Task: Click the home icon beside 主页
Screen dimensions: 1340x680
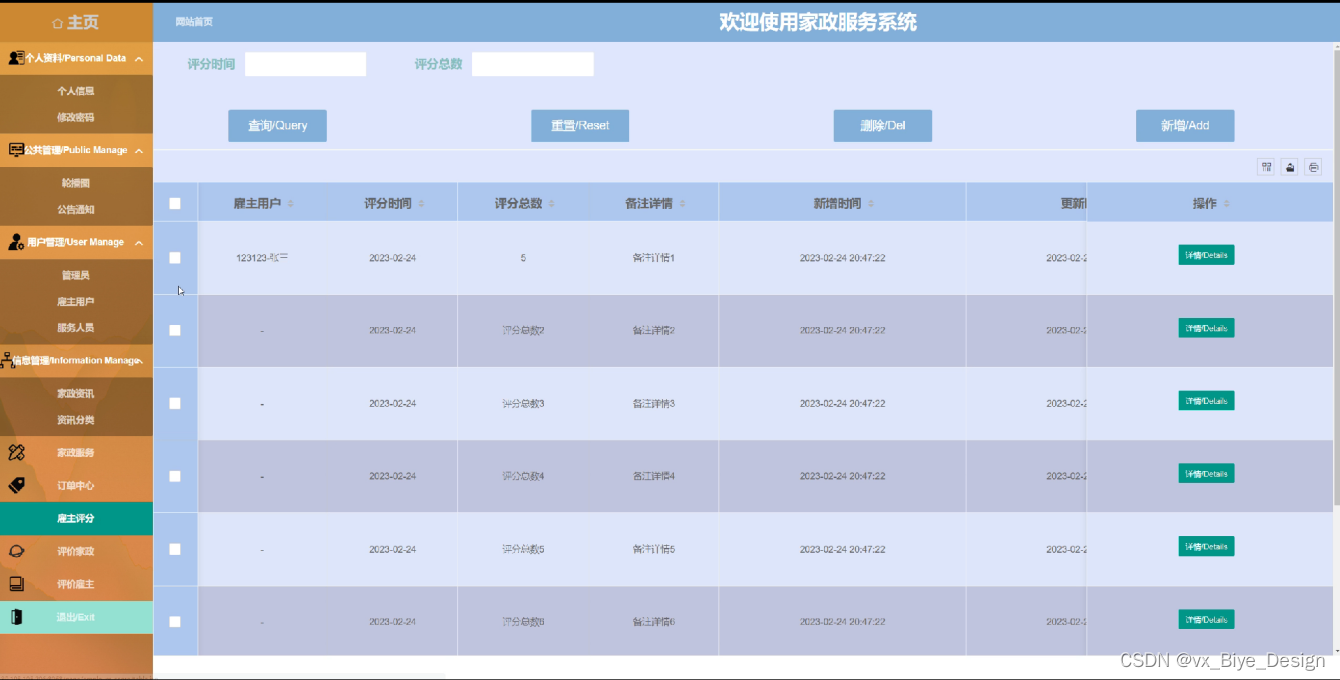Action: tap(58, 23)
